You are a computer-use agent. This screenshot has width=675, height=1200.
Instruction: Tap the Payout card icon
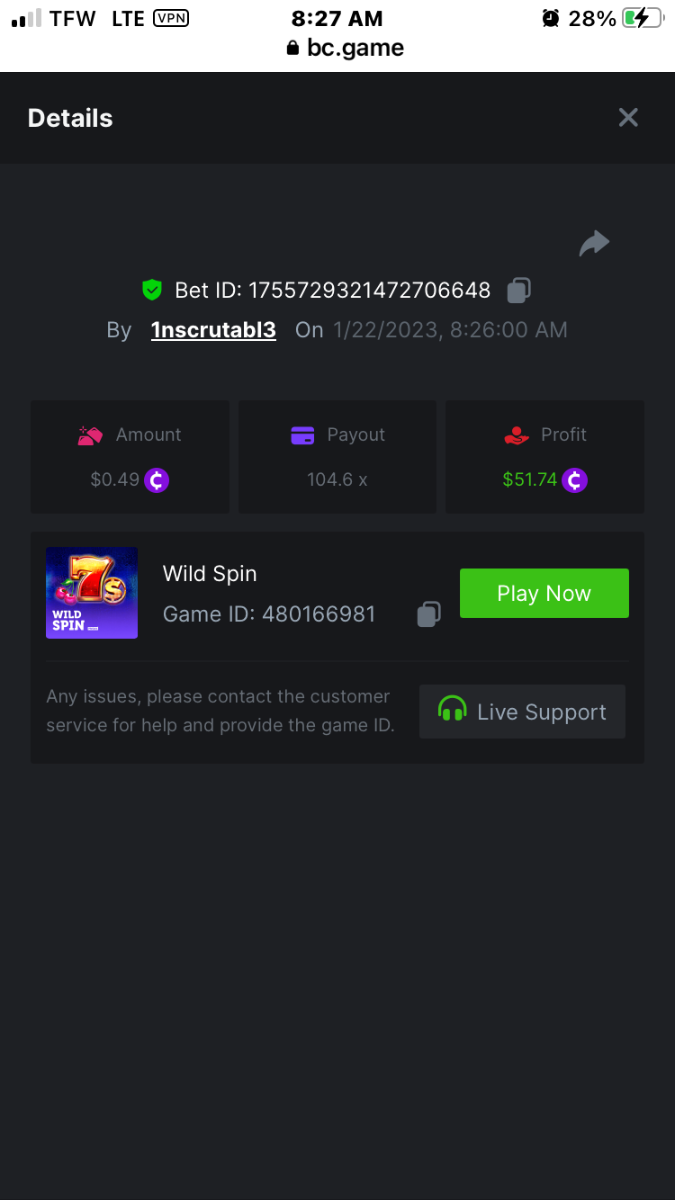point(302,435)
